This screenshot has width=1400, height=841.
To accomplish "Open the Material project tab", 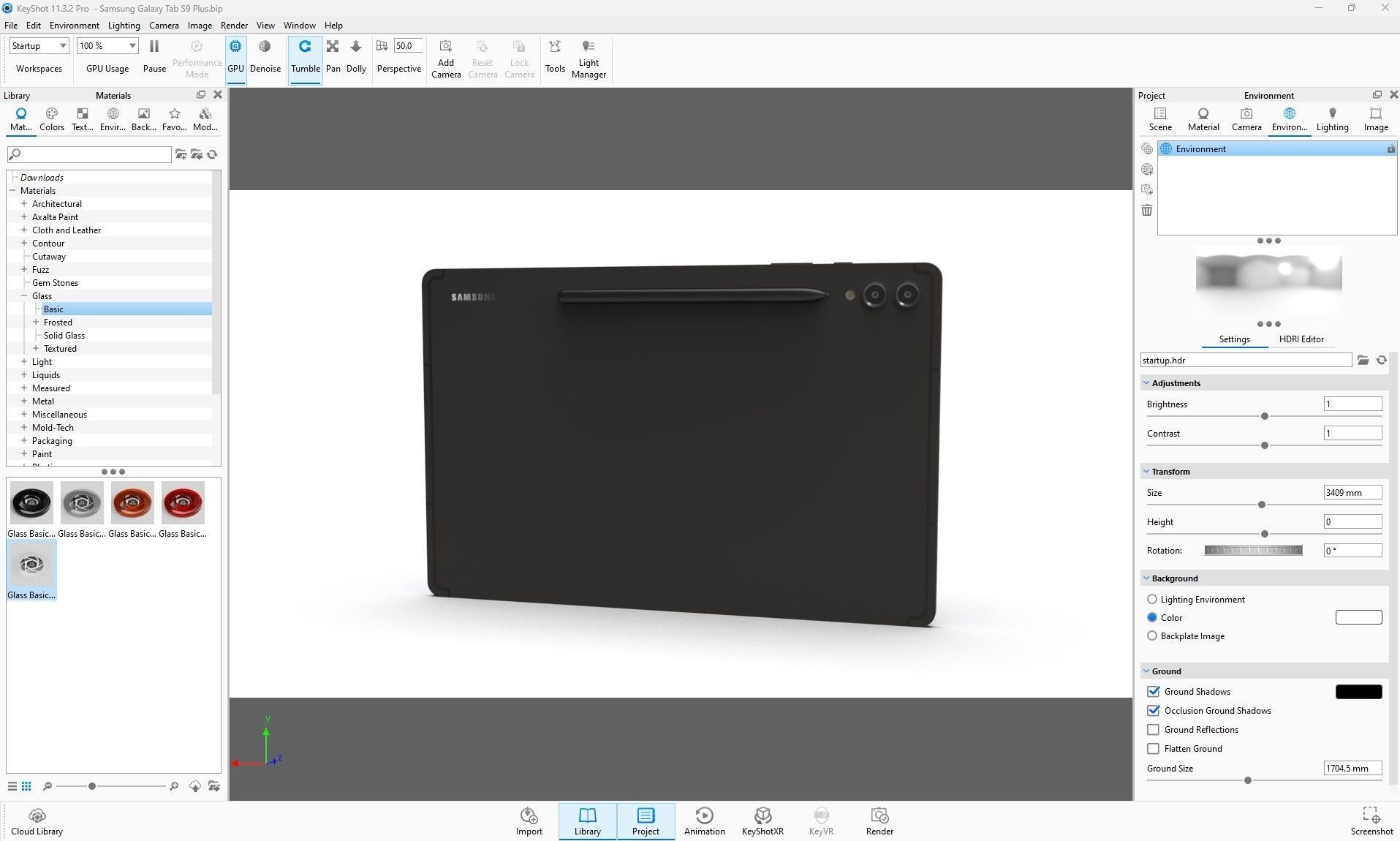I will click(1203, 119).
